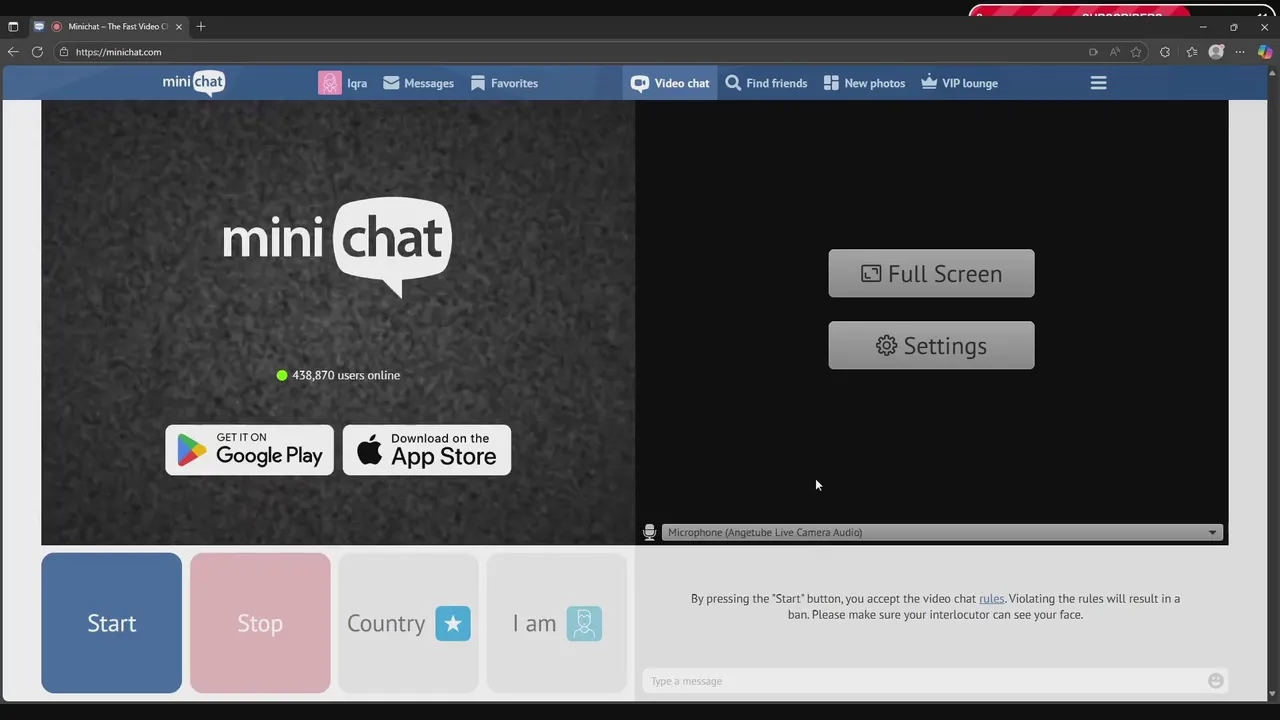Open the Favorites section
Image resolution: width=1280 pixels, height=720 pixels.
504,83
